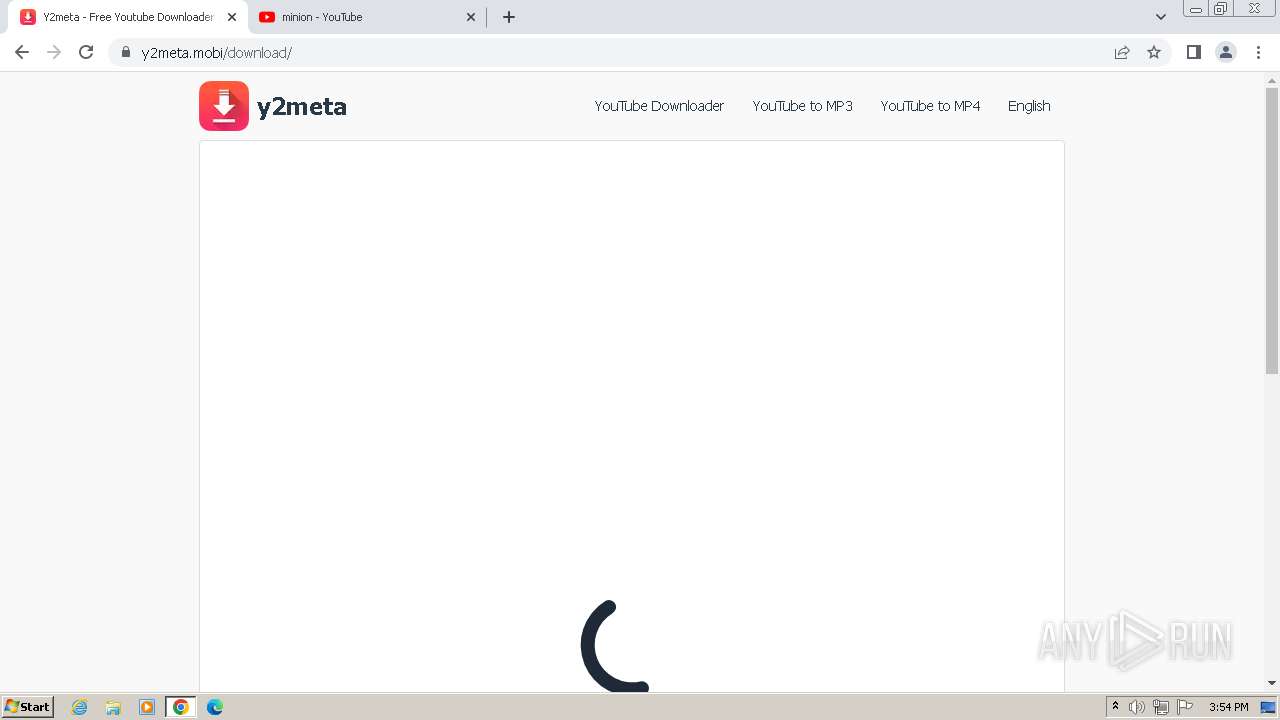Switch to the minion - YouTube tab
Image resolution: width=1280 pixels, height=720 pixels.
pos(366,17)
